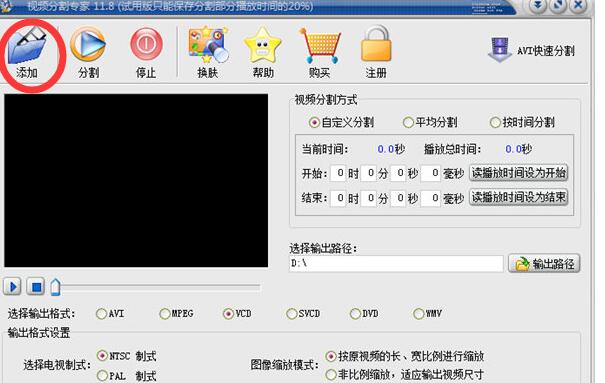Play the preview with the blue play button
Image resolution: width=605 pixels, height=383 pixels.
coord(12,287)
